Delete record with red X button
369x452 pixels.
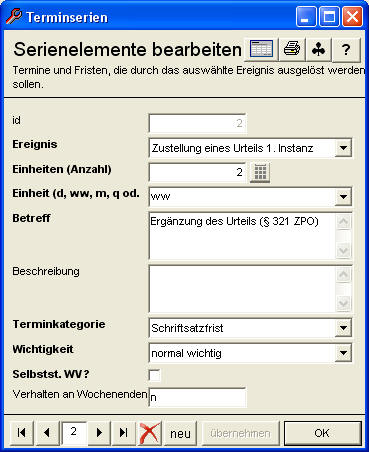149,433
